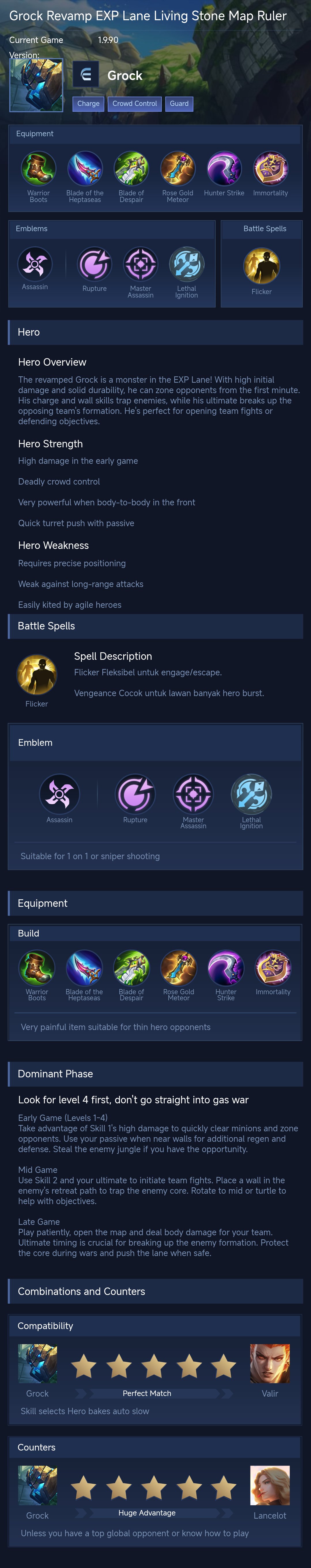This screenshot has width=311, height=1568.
Task: Select the Guard tag
Action: (x=179, y=104)
